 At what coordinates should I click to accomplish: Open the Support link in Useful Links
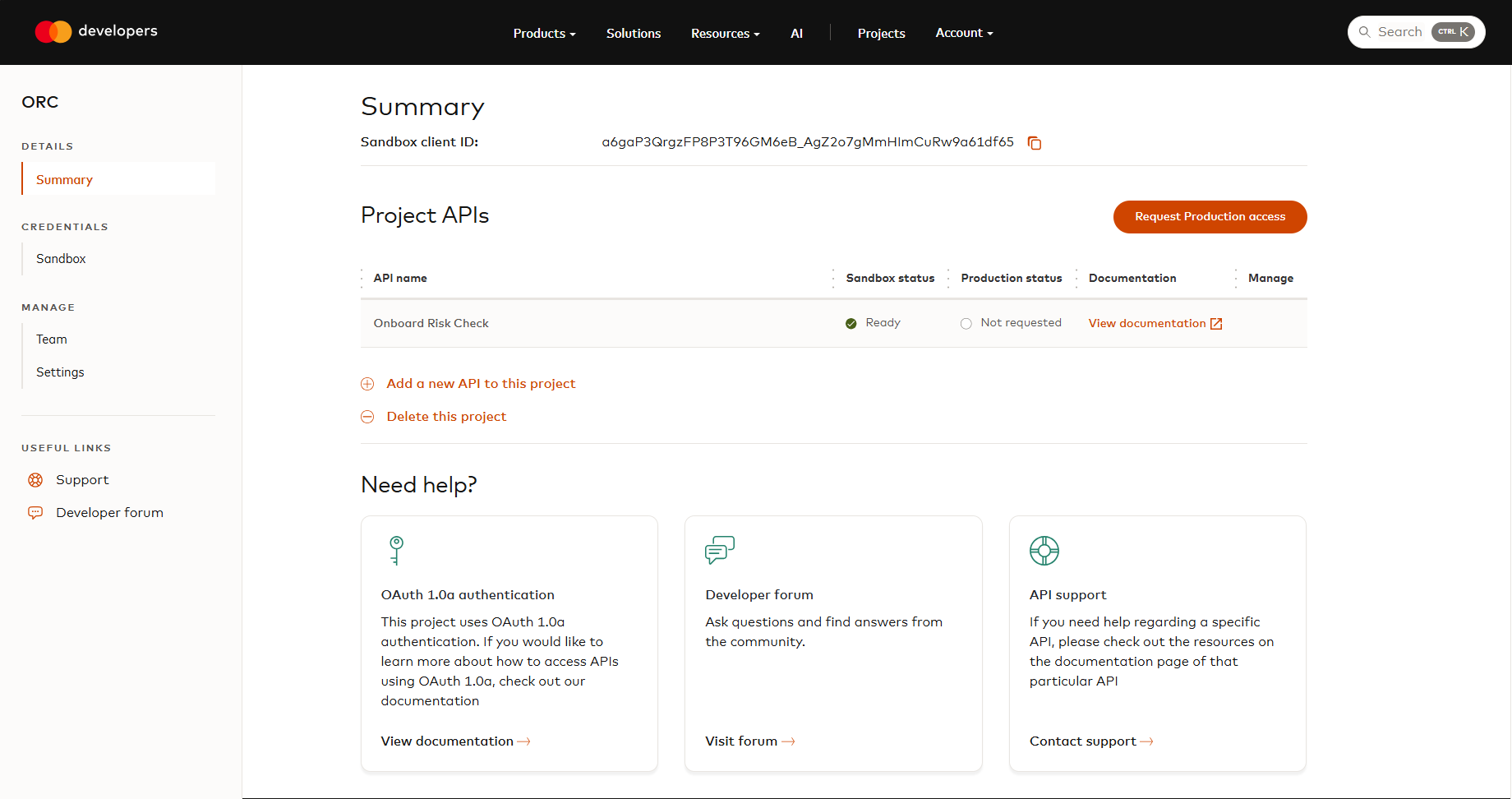82,480
